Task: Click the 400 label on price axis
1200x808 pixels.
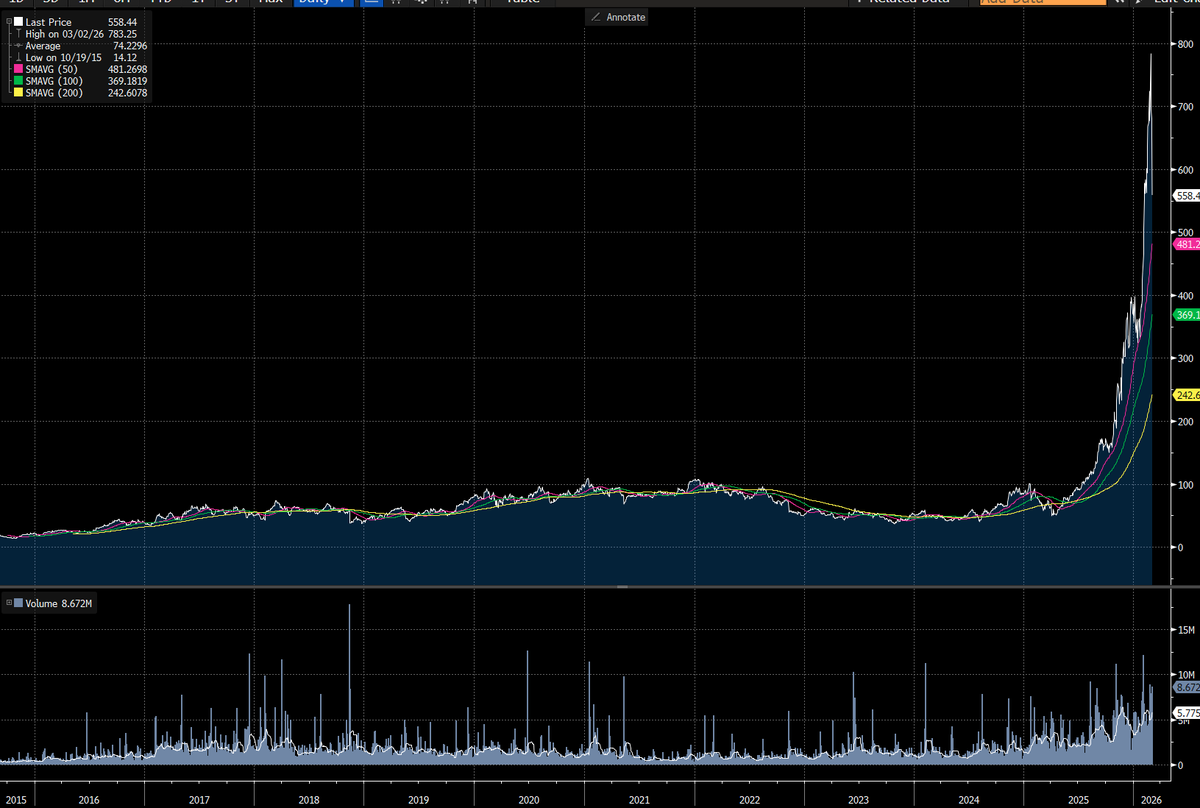Action: point(1187,296)
